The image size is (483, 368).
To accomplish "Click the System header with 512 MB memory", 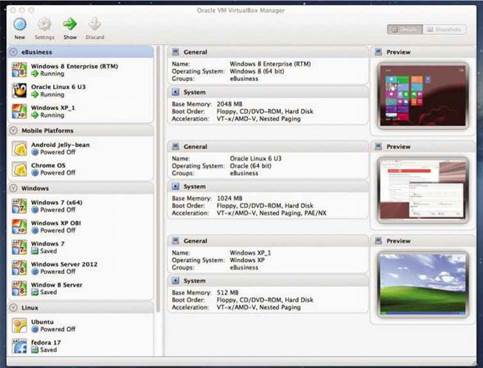I will coord(268,281).
